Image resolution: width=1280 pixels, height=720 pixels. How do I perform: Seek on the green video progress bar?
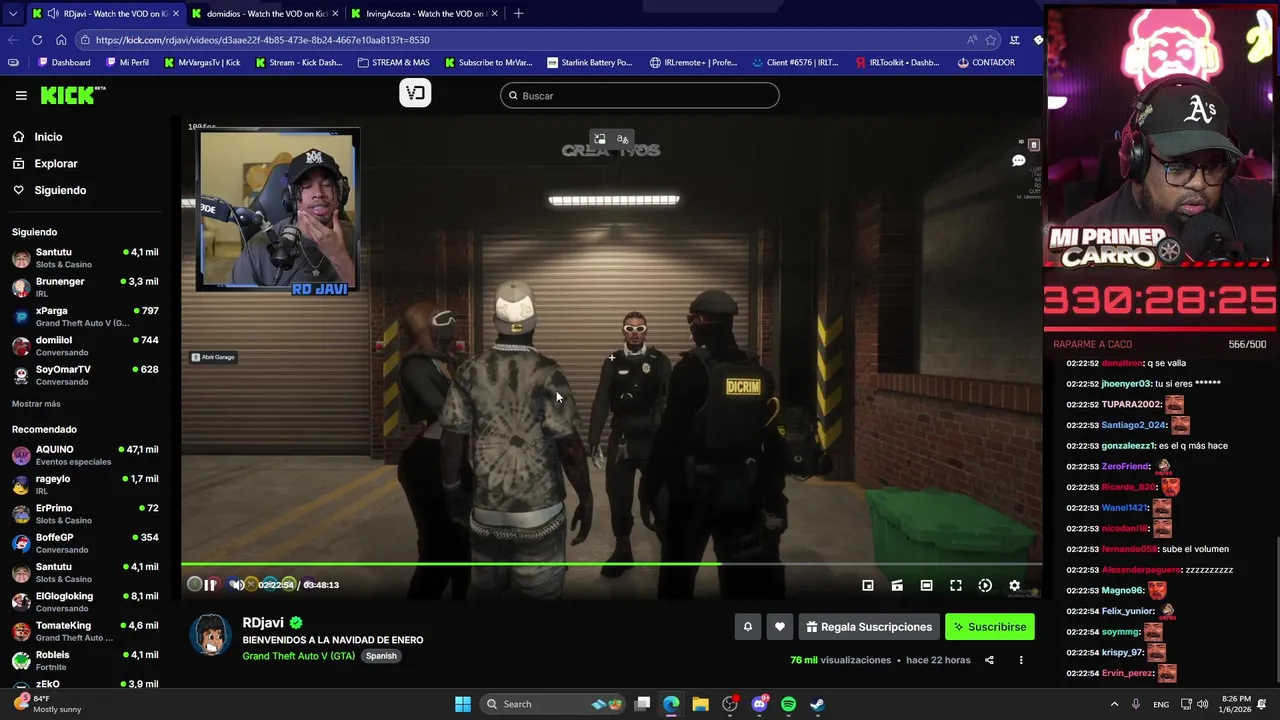coord(611,564)
